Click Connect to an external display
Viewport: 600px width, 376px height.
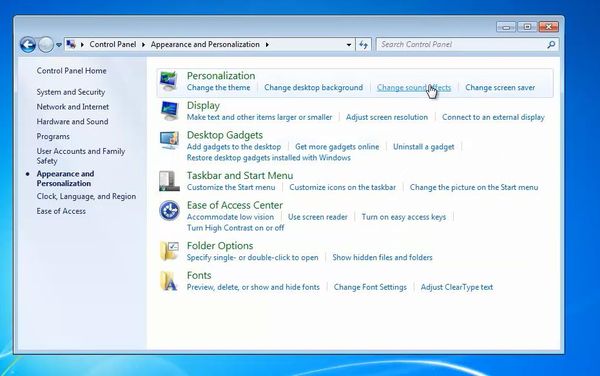pos(493,117)
